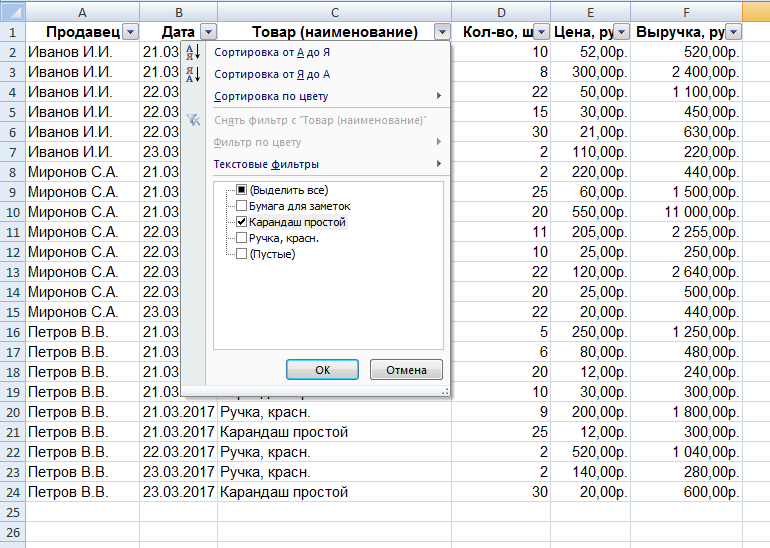Viewport: 770px width, 548px height.
Task: Toggle the (Выделить все) checkbox
Action: pos(241,190)
